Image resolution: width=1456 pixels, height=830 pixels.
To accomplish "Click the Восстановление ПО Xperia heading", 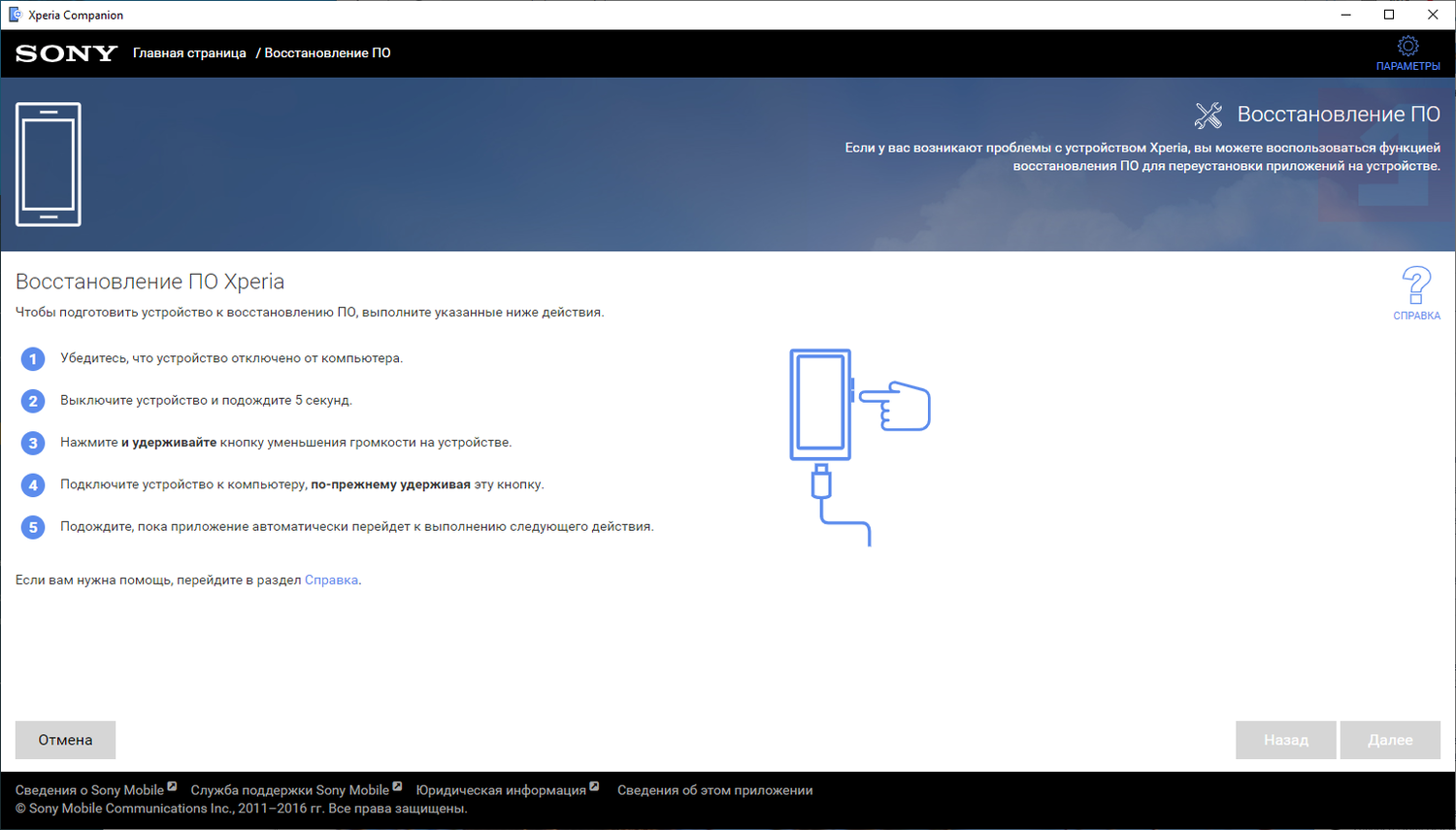I will tap(150, 282).
